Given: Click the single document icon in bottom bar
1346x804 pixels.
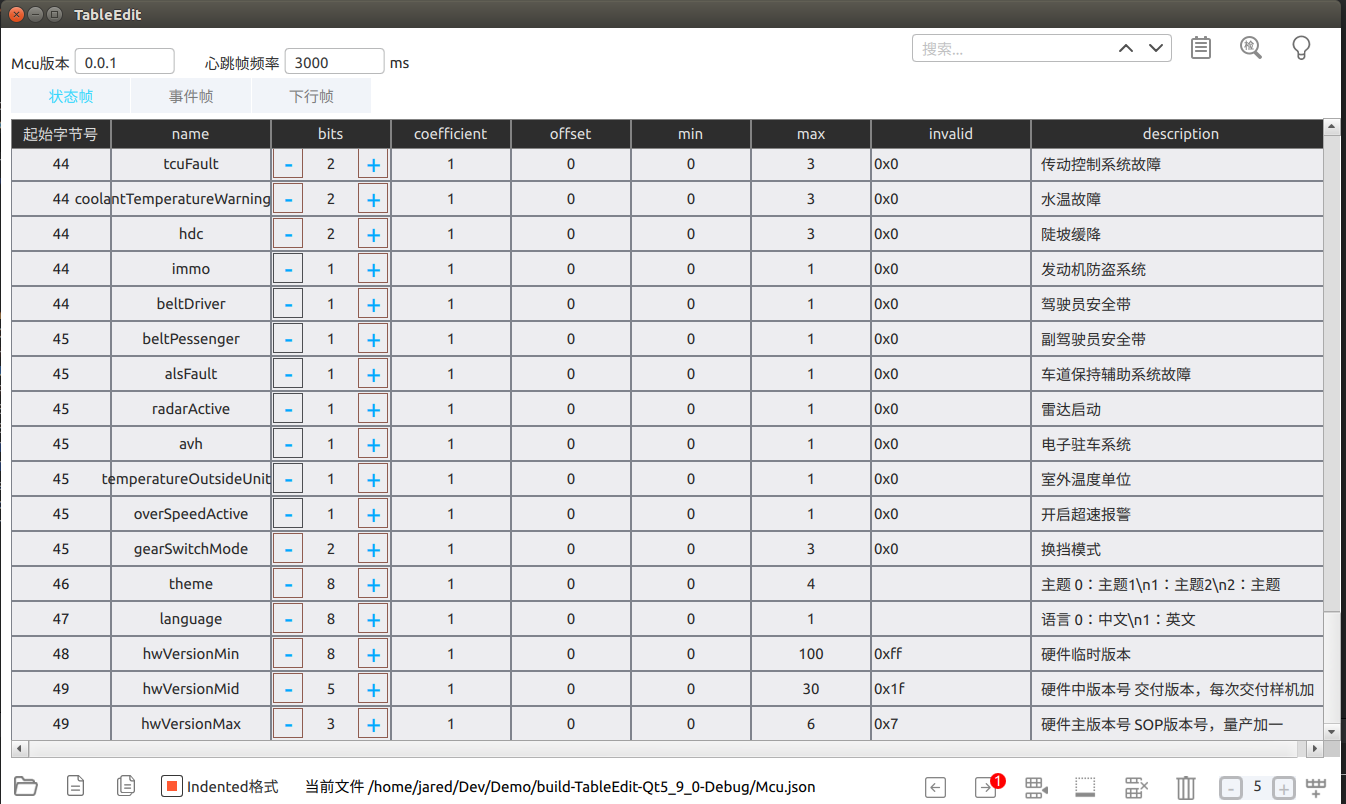Looking at the screenshot, I should coord(75,786).
